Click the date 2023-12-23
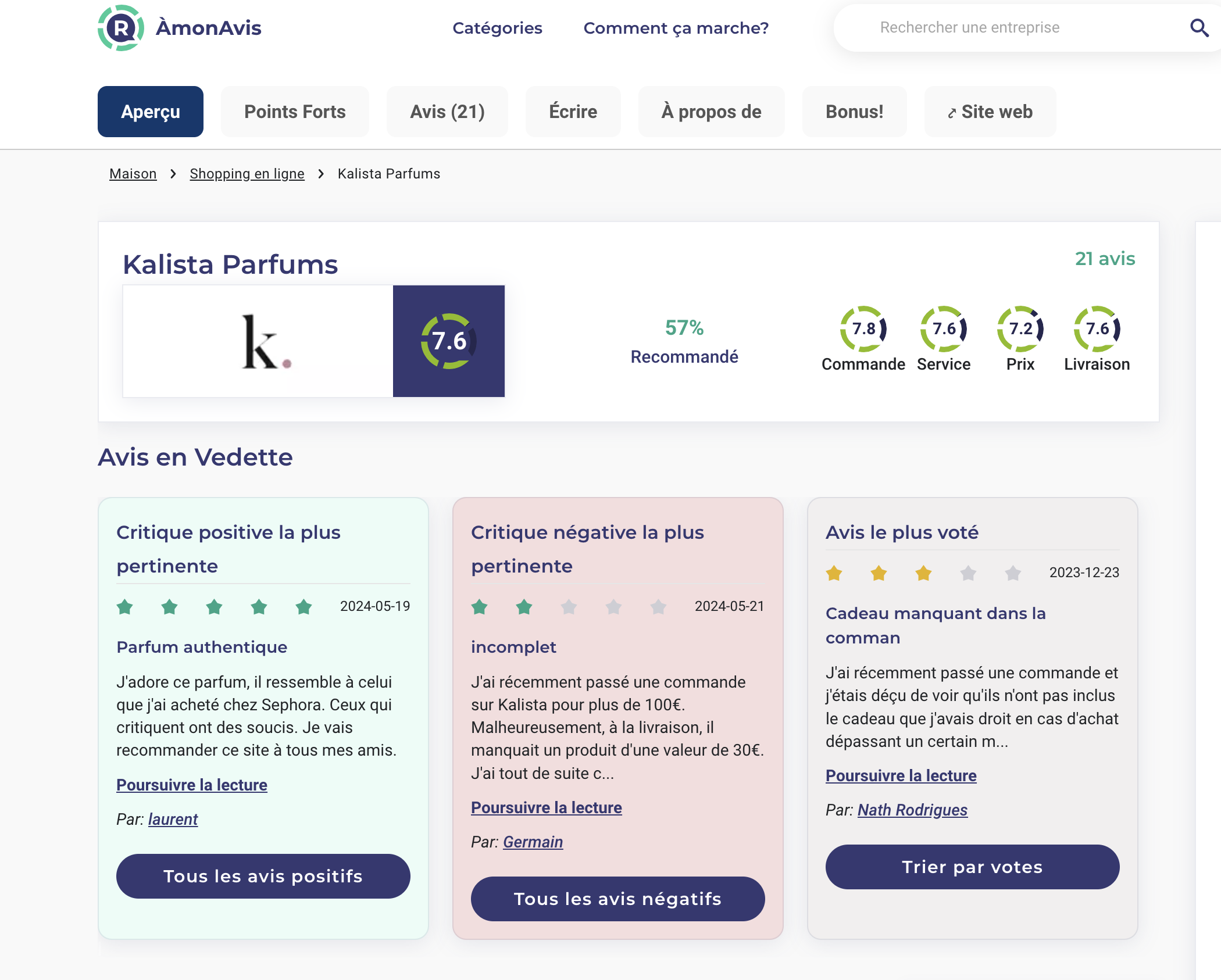 point(1084,573)
